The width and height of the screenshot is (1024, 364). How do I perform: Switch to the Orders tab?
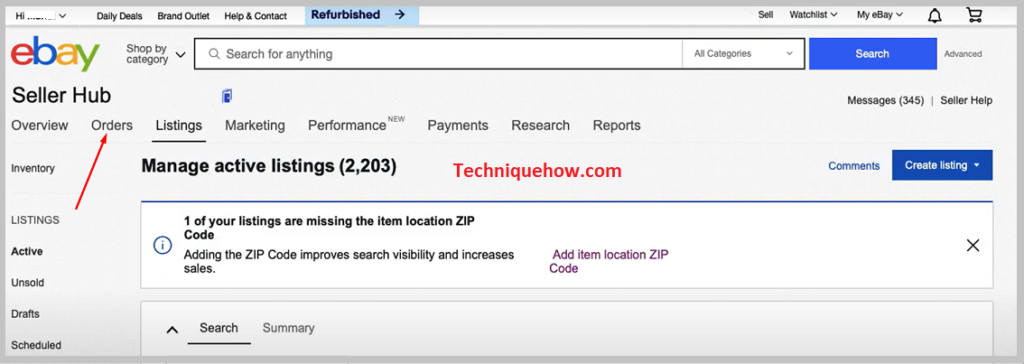tap(112, 125)
